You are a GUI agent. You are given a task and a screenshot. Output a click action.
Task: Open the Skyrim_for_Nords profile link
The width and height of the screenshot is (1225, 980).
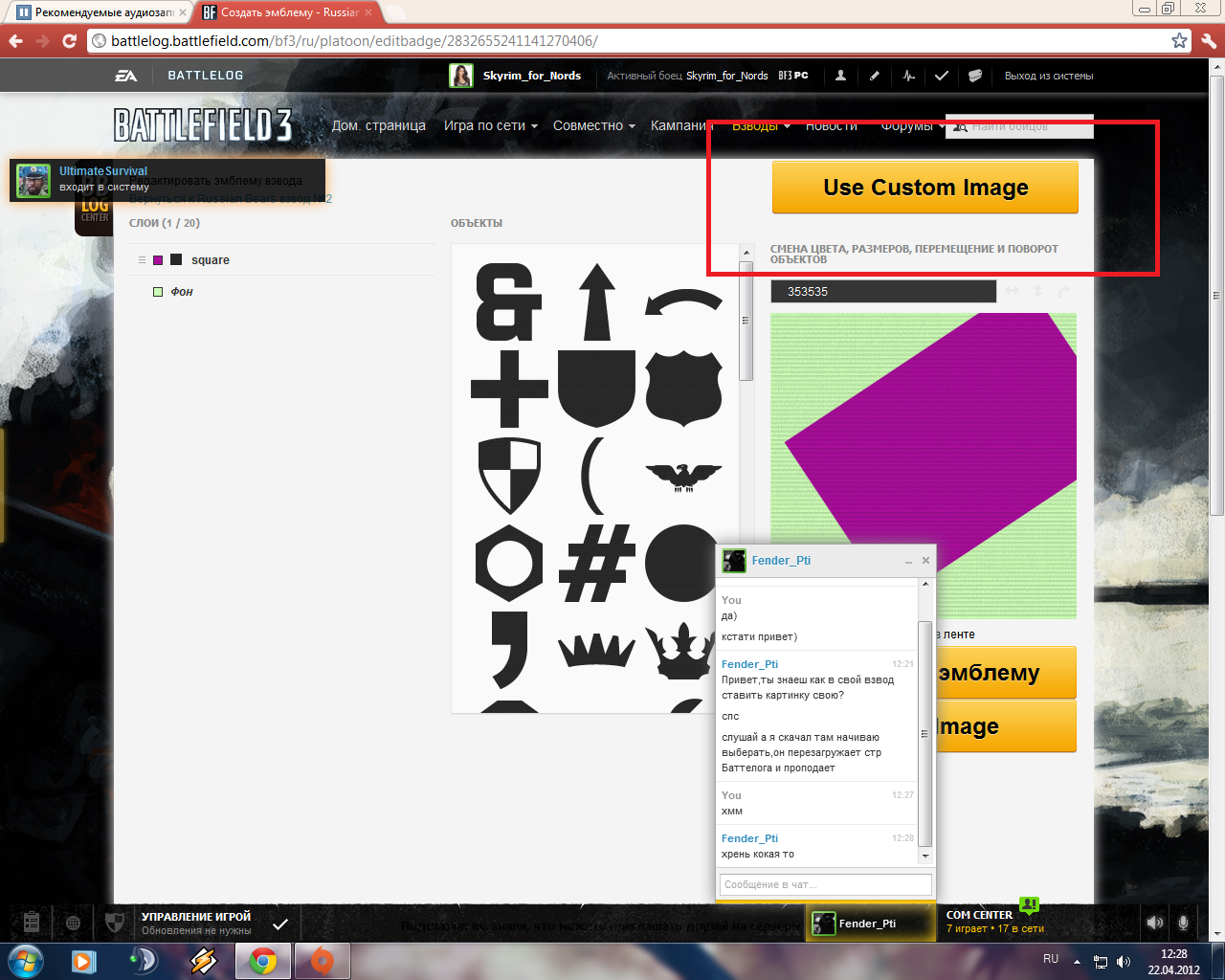[532, 76]
